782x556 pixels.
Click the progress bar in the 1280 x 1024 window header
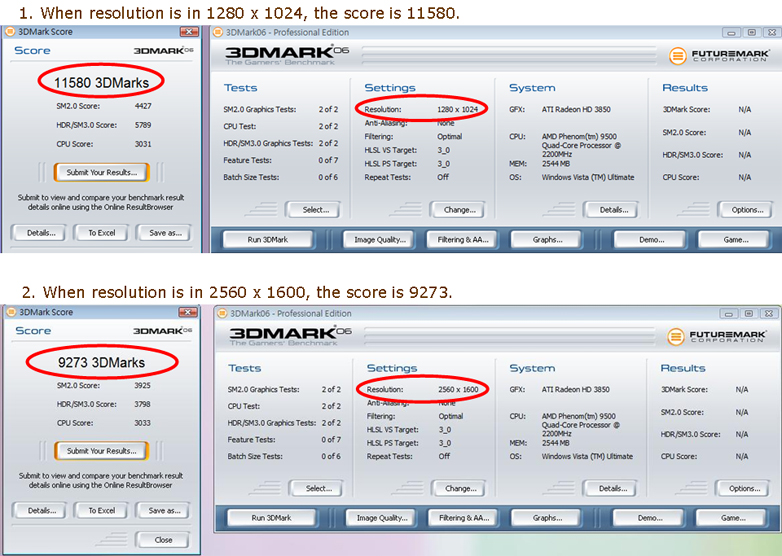[509, 56]
